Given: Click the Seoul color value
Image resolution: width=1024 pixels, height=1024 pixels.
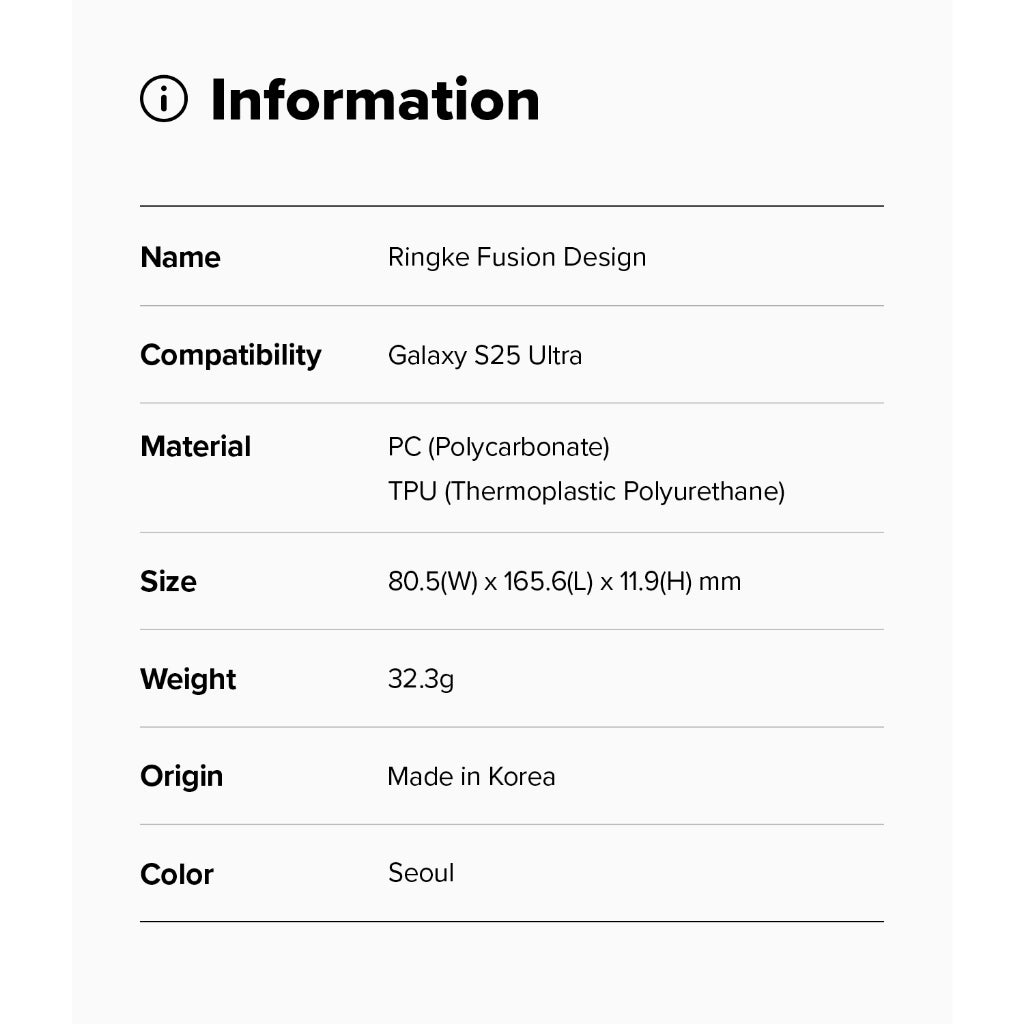Looking at the screenshot, I should click(421, 873).
